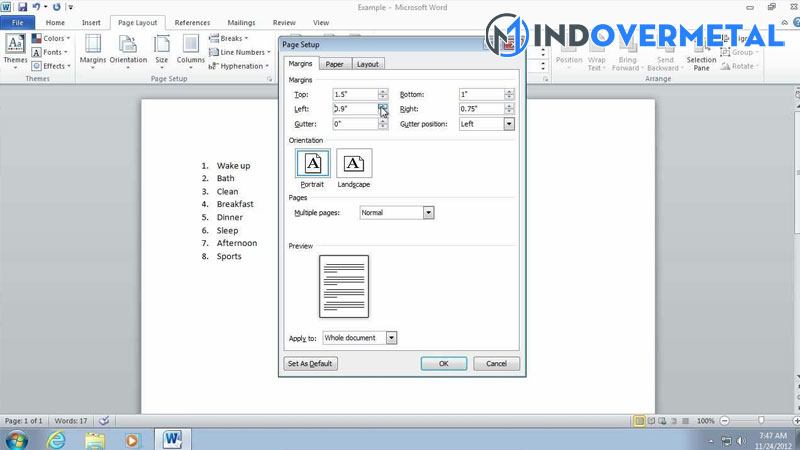Open theme Effects menu
Viewport: 800px width, 450px height.
coord(51,66)
